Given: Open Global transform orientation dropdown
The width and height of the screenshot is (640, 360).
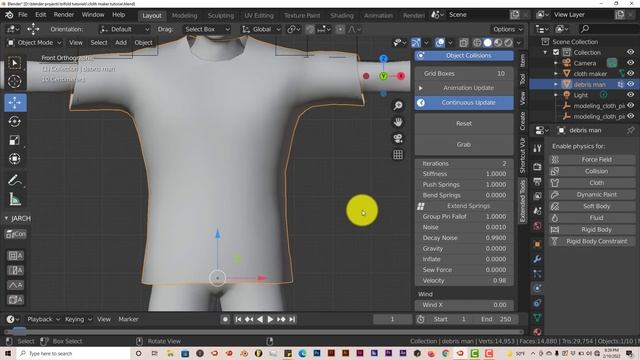Looking at the screenshot, I should tap(261, 29).
